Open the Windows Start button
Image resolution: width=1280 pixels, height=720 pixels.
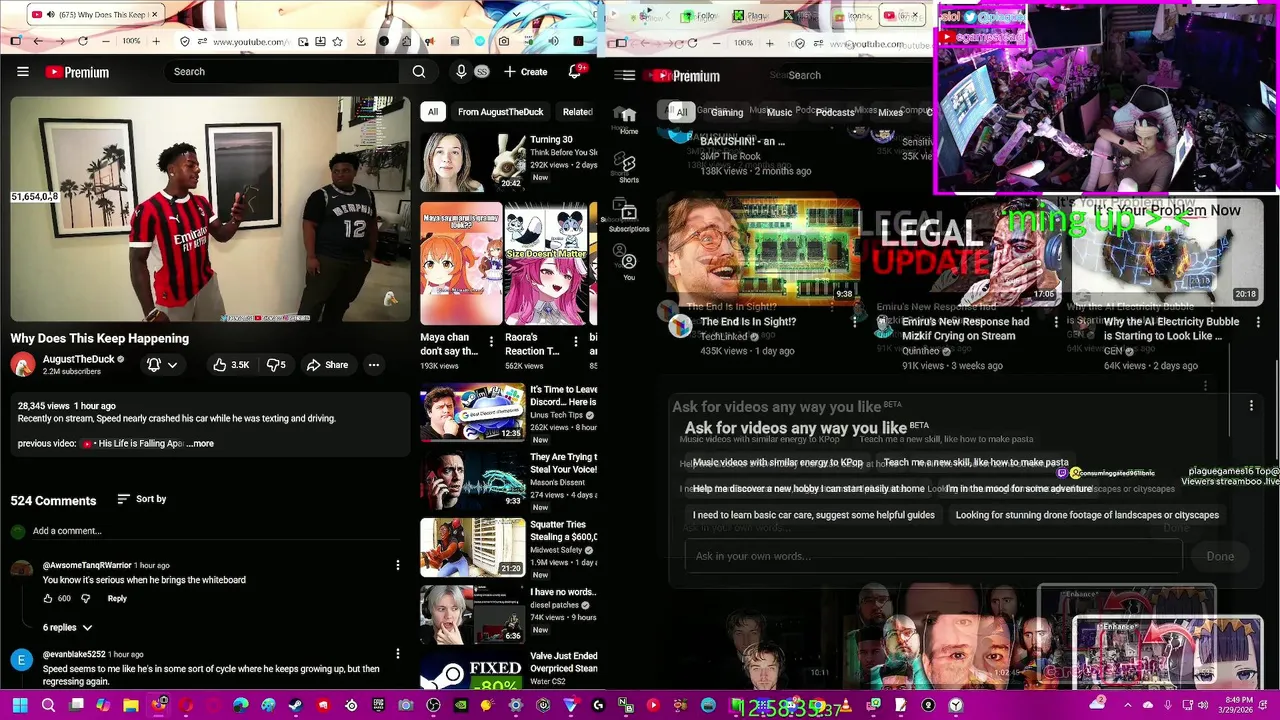click(x=20, y=706)
